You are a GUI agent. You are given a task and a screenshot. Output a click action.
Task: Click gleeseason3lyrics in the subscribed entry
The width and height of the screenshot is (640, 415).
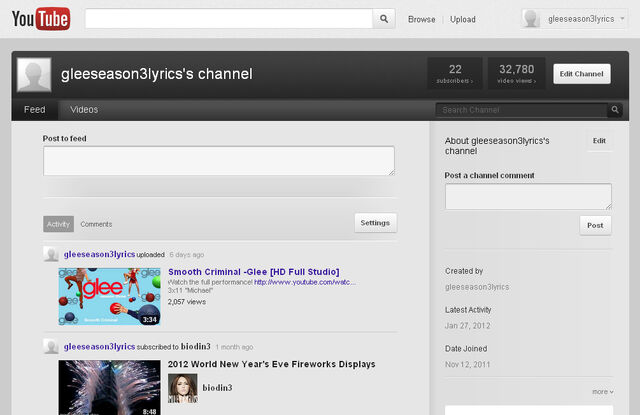(99, 346)
